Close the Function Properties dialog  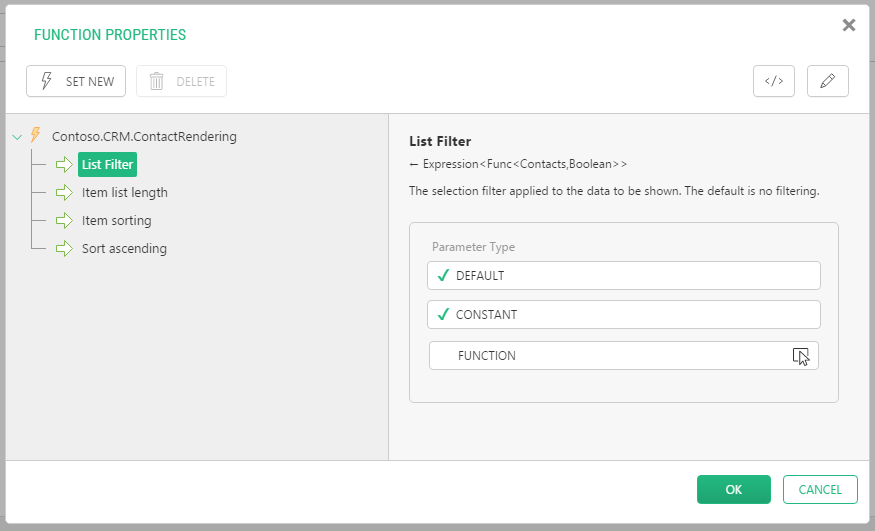coord(849,25)
